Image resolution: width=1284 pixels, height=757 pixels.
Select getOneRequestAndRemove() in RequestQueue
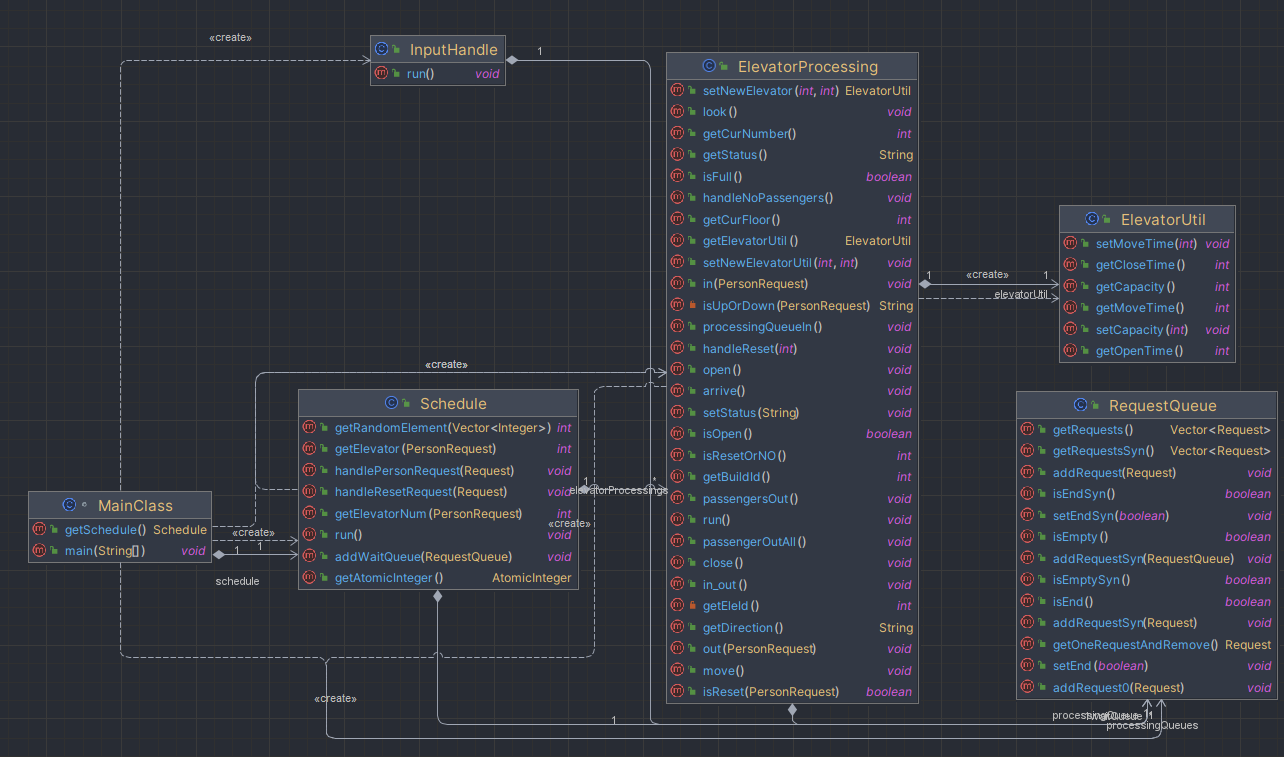click(1147, 644)
